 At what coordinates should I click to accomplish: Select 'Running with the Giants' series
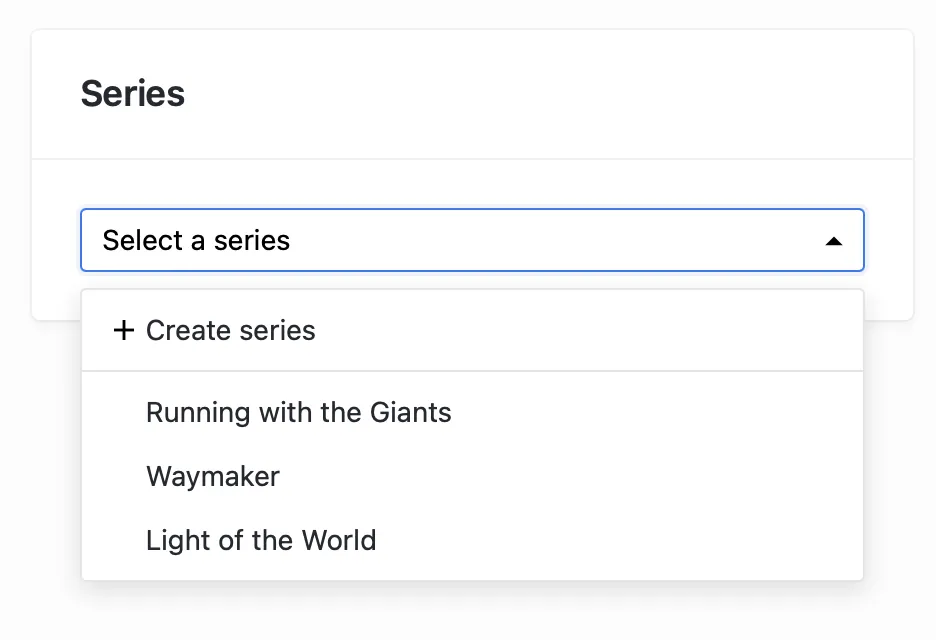(x=298, y=412)
